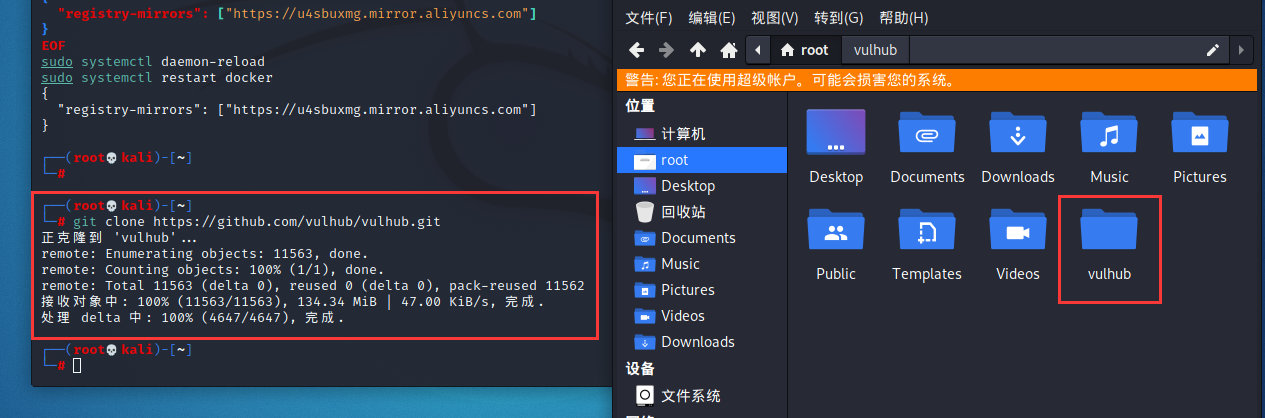Go forward in file manager
Screen dimensions: 1265x418
pyautogui.click(x=666, y=50)
